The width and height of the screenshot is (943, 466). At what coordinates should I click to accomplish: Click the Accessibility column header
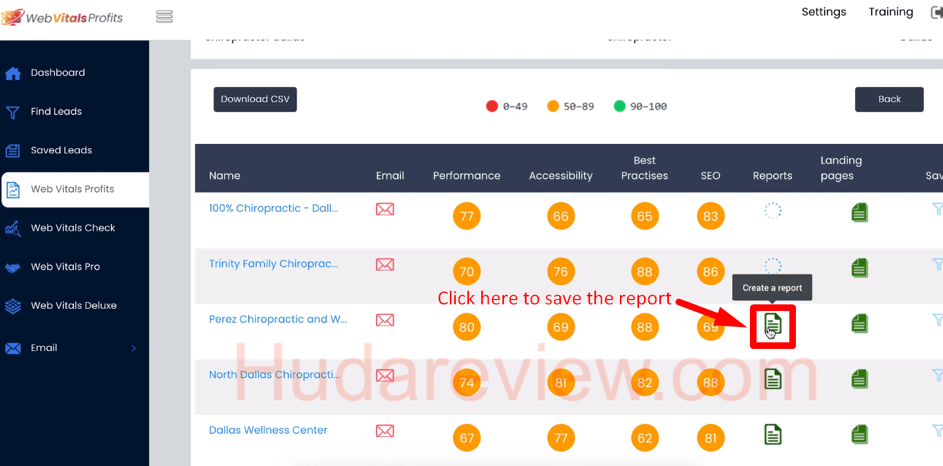pyautogui.click(x=561, y=176)
